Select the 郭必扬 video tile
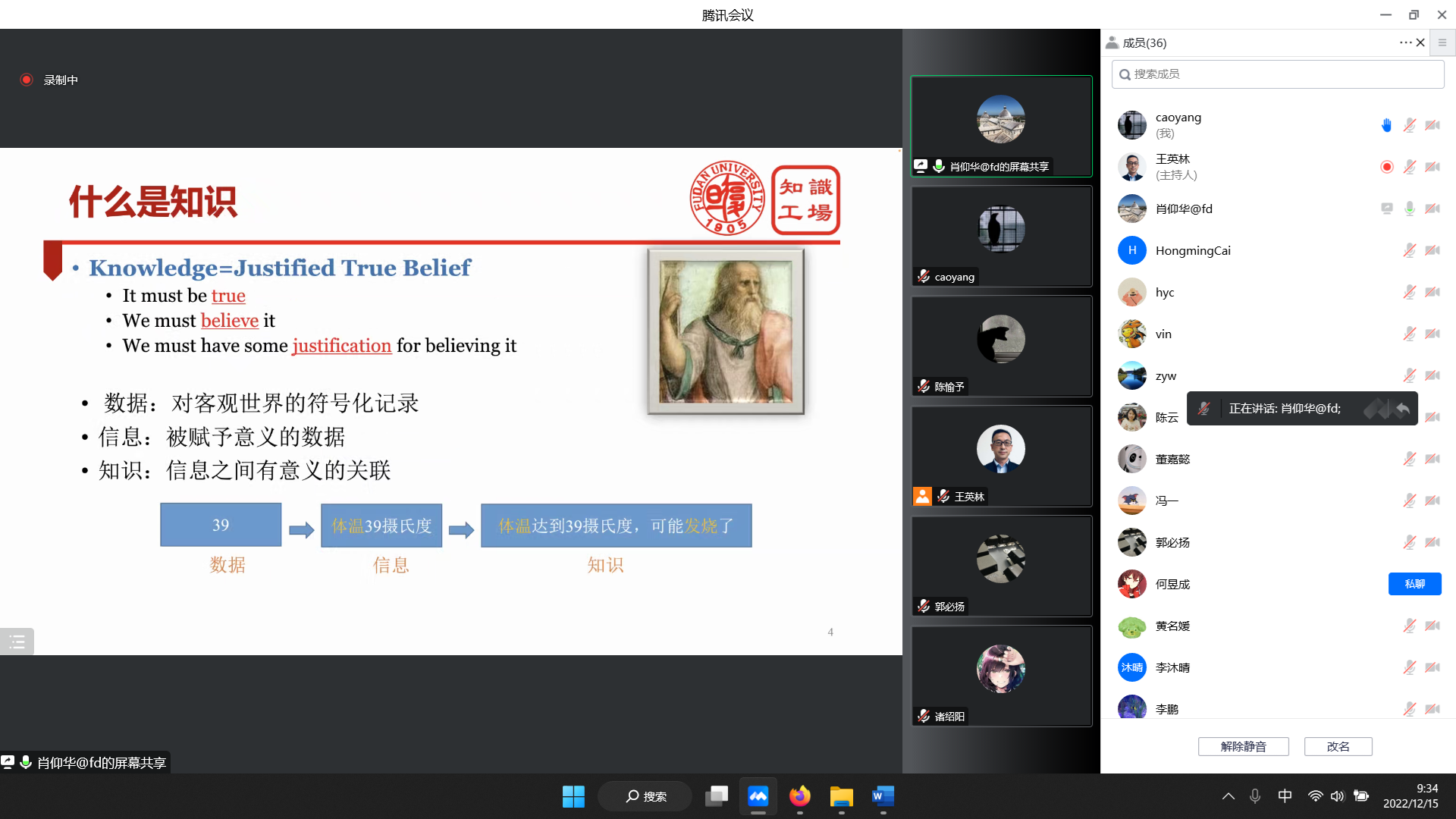 coord(1001,566)
